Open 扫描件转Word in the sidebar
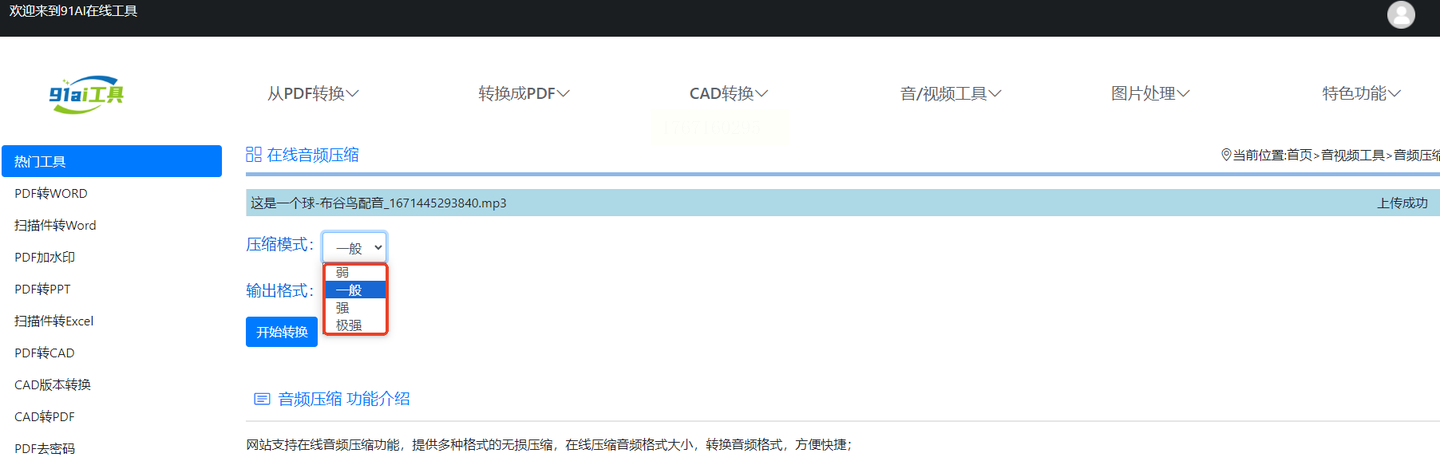 pos(55,225)
